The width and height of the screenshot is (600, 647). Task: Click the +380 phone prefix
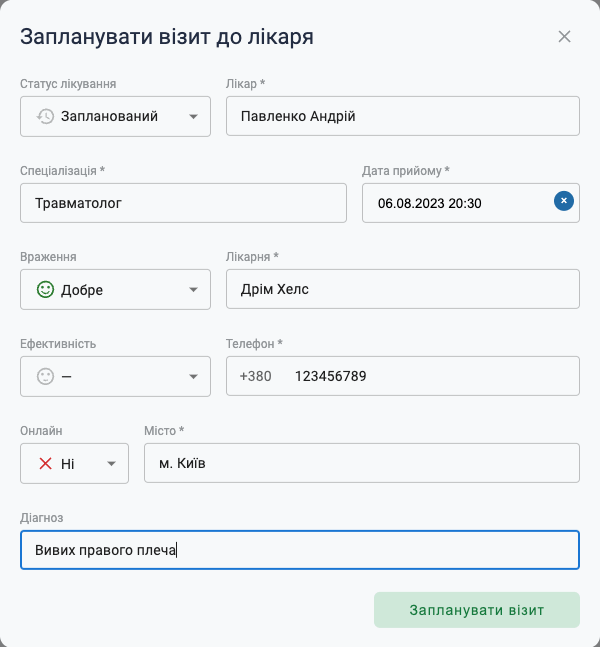coord(255,376)
